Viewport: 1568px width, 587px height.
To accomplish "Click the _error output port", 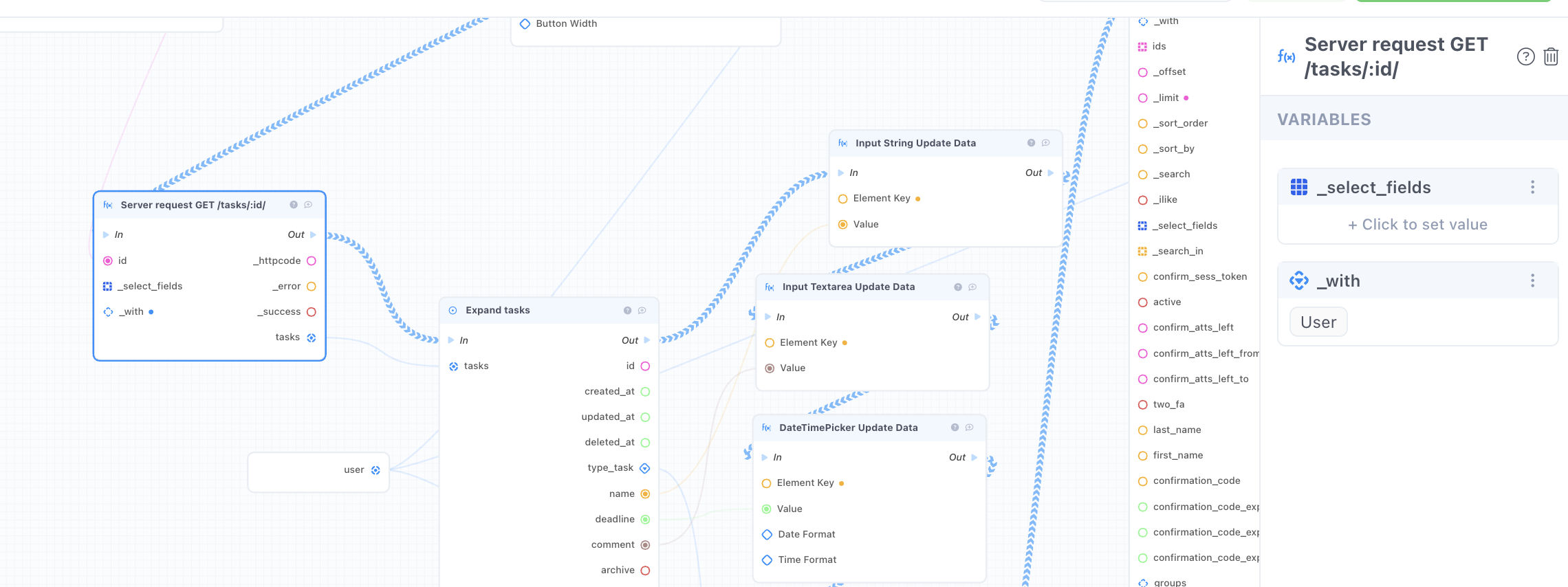I will pos(312,286).
